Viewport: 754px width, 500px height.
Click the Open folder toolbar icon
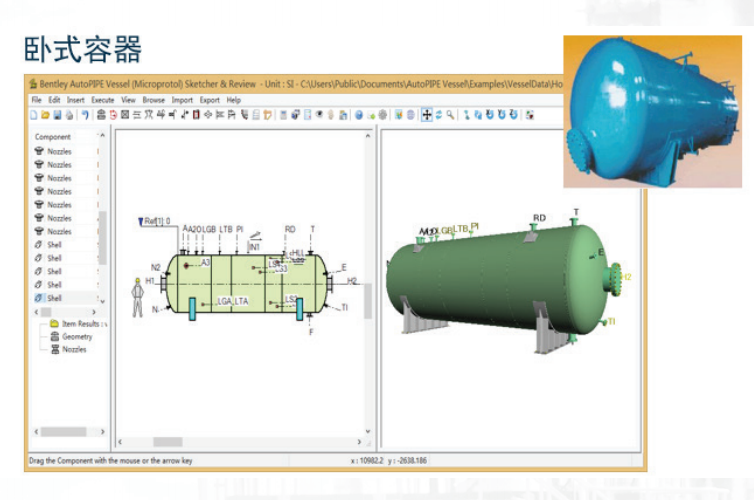coord(45,115)
